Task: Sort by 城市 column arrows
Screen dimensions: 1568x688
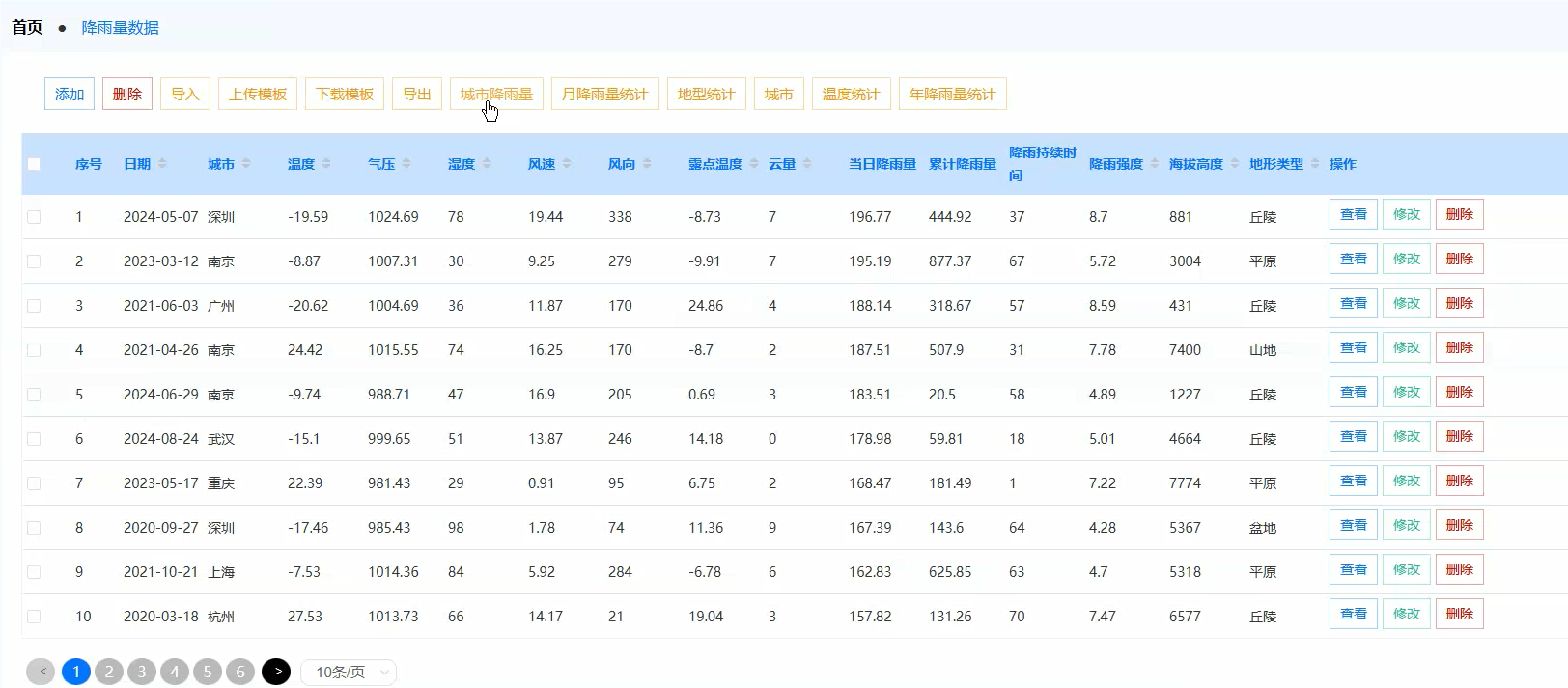Action: [246, 164]
